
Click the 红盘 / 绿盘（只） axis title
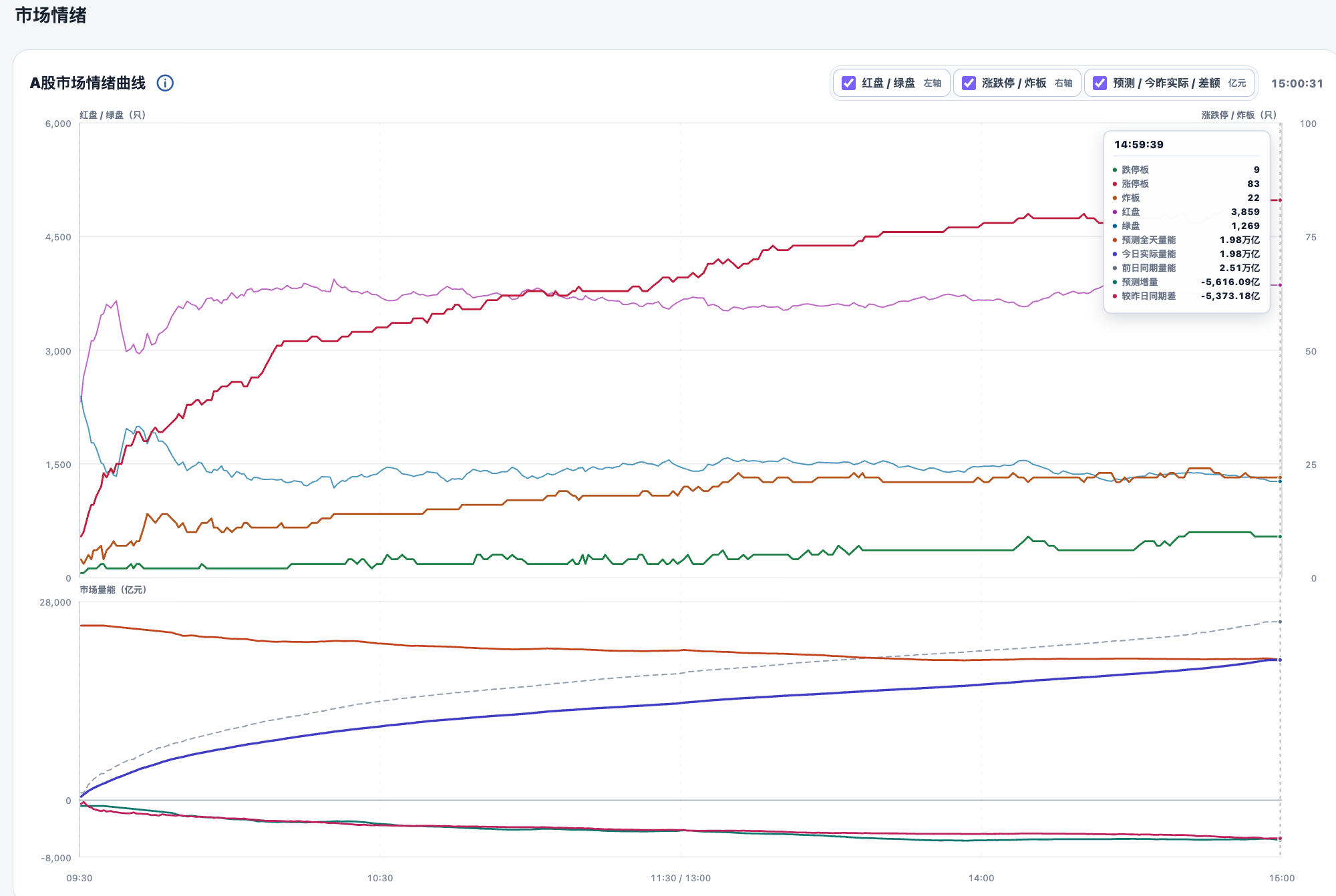coord(113,115)
